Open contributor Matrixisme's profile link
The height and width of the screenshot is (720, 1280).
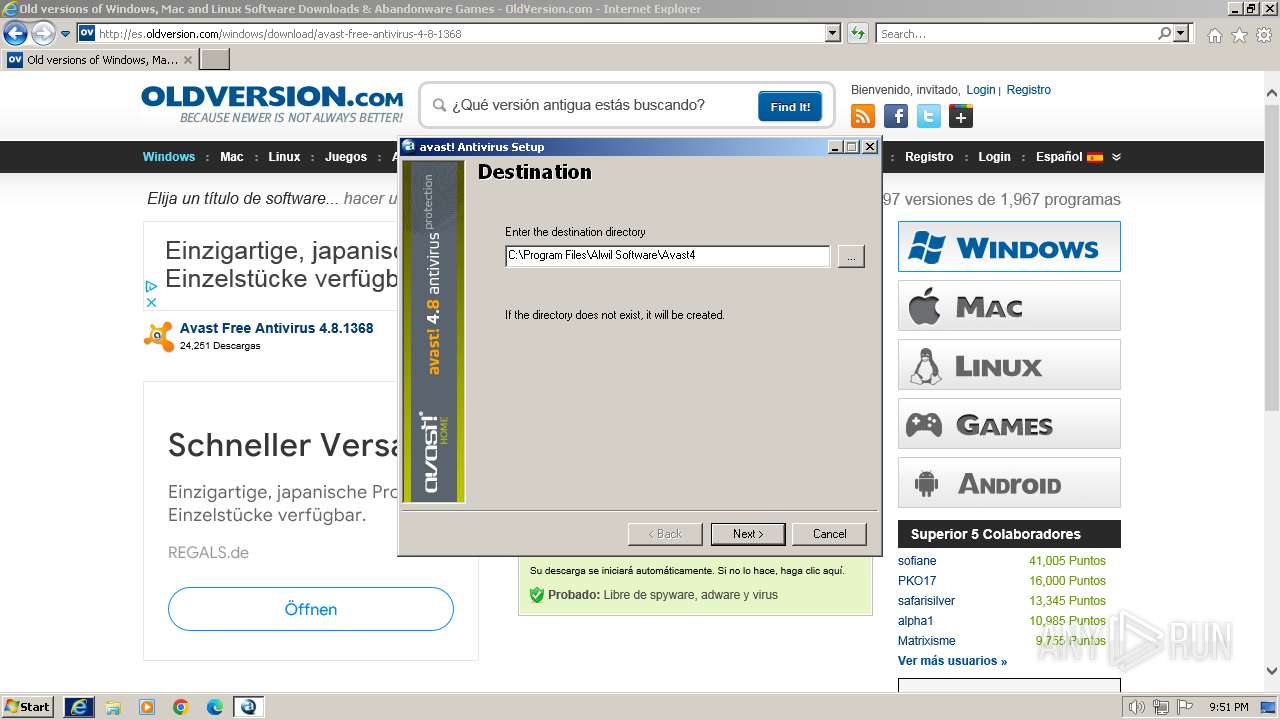926,641
